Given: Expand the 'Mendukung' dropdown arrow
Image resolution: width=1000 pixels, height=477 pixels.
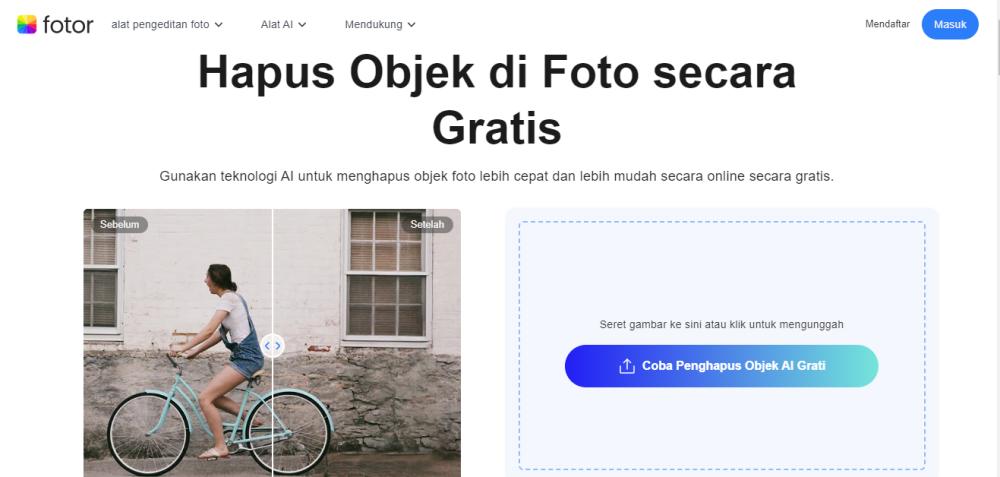Looking at the screenshot, I should pos(411,25).
